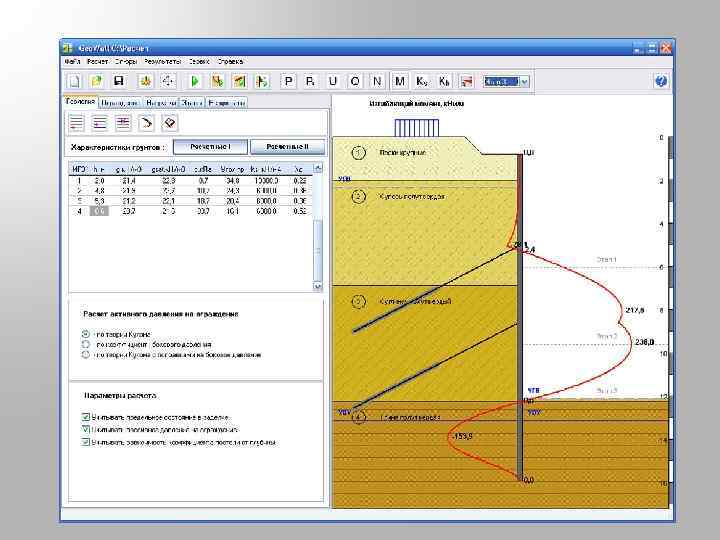This screenshot has width=720, height=540.
Task: Click the Save diskette icon
Action: (x=118, y=81)
